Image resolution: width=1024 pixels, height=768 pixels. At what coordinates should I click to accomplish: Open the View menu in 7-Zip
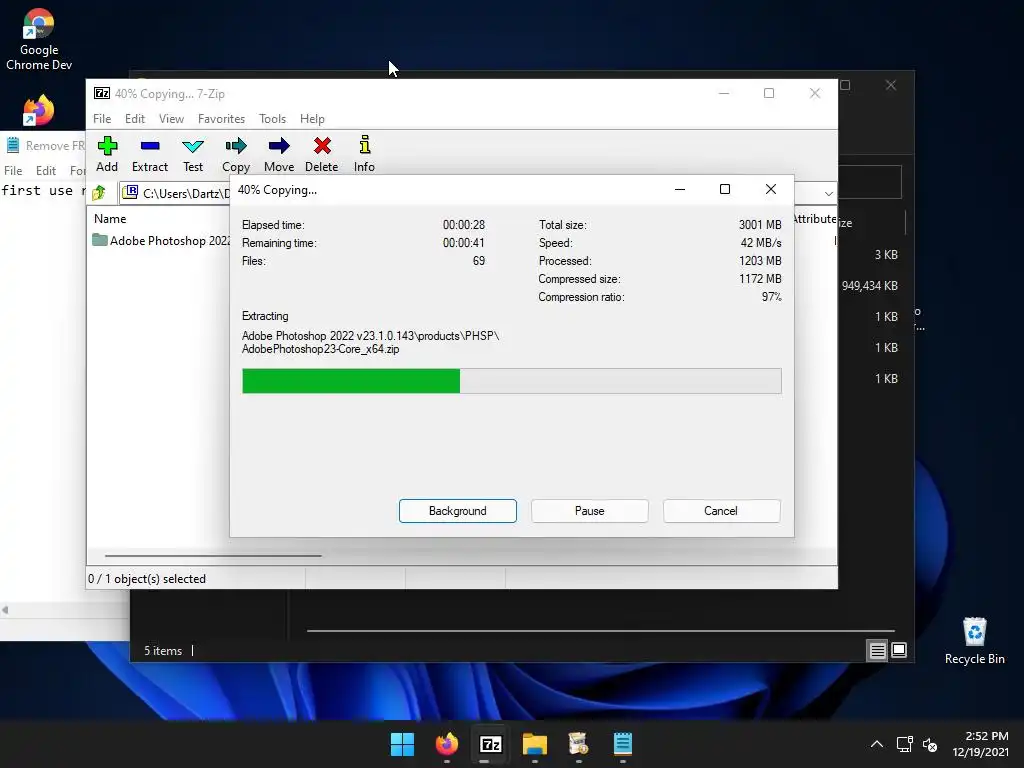tap(171, 119)
